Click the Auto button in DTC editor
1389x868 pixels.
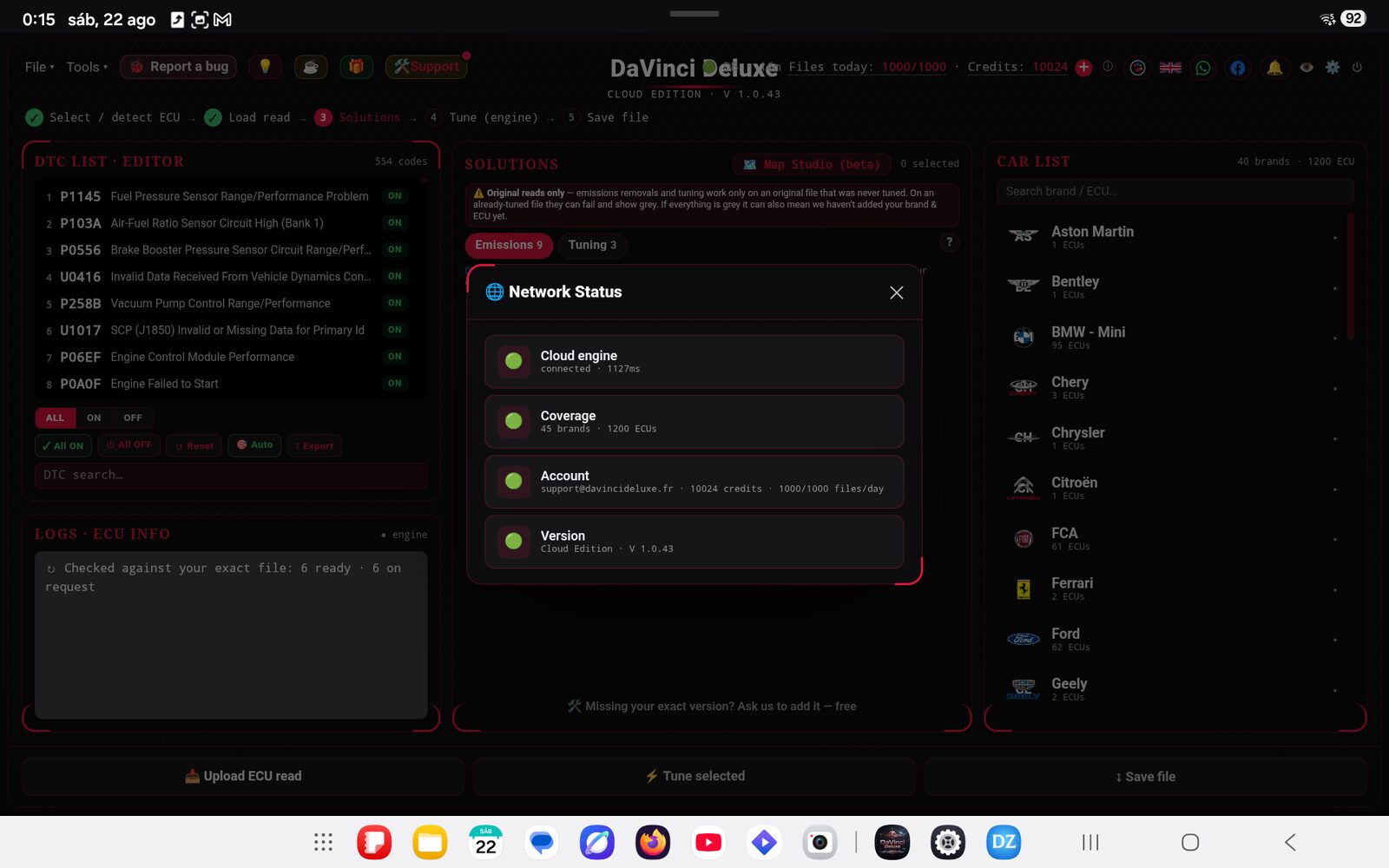click(x=255, y=445)
